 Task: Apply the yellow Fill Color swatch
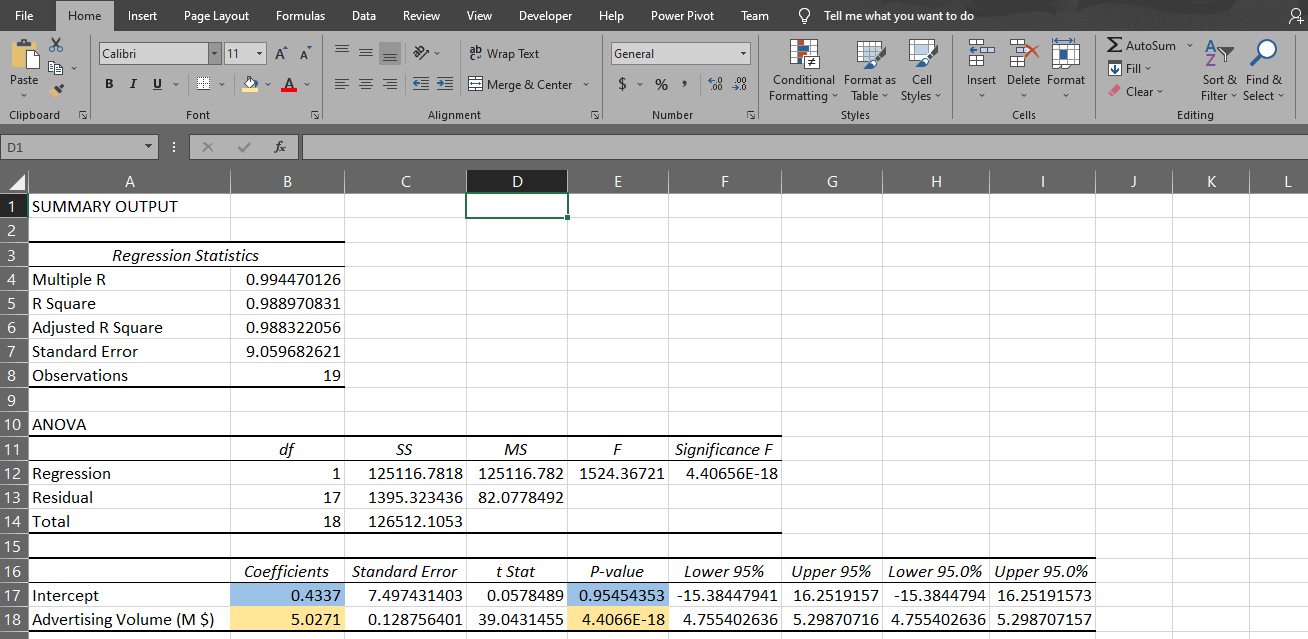coord(252,85)
